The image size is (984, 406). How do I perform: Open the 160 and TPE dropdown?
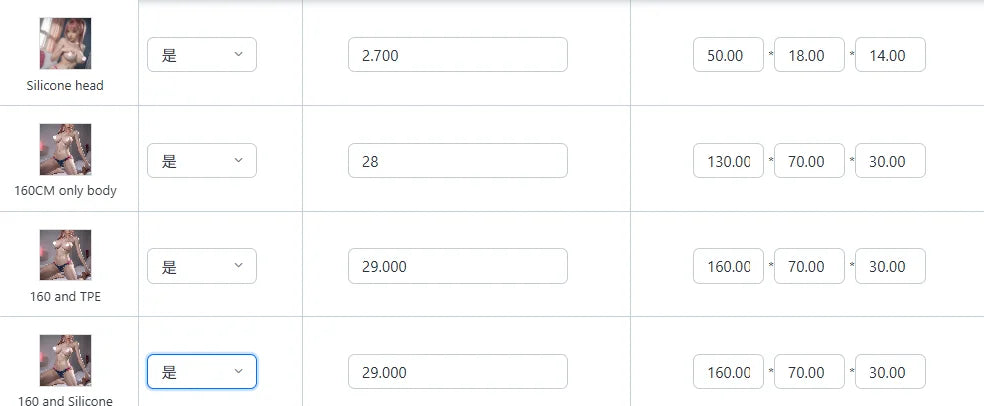point(202,266)
